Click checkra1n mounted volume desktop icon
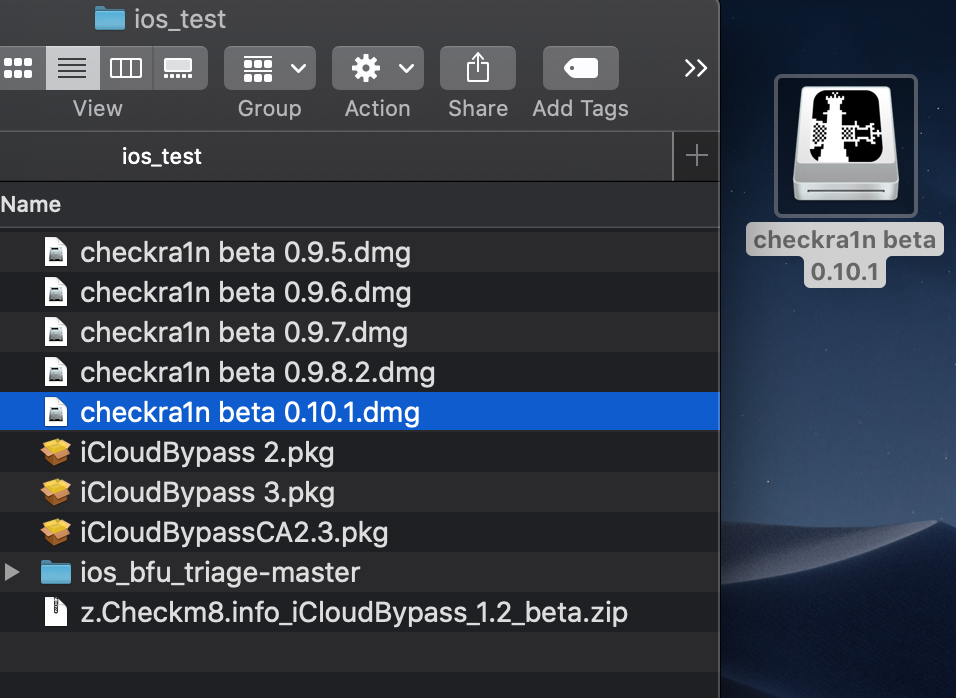 [x=846, y=145]
